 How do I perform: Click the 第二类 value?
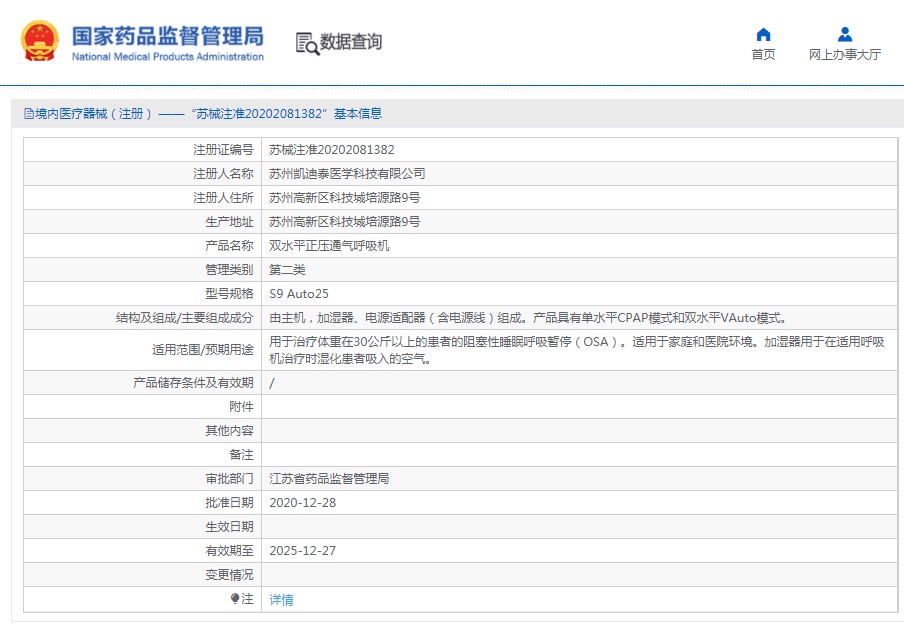287,270
